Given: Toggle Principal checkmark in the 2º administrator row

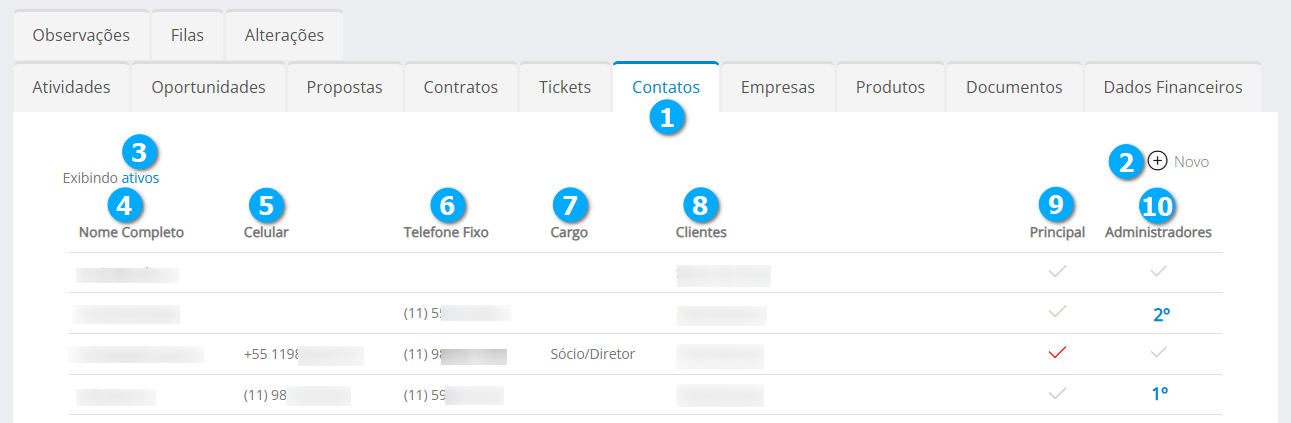Looking at the screenshot, I should (x=1057, y=312).
